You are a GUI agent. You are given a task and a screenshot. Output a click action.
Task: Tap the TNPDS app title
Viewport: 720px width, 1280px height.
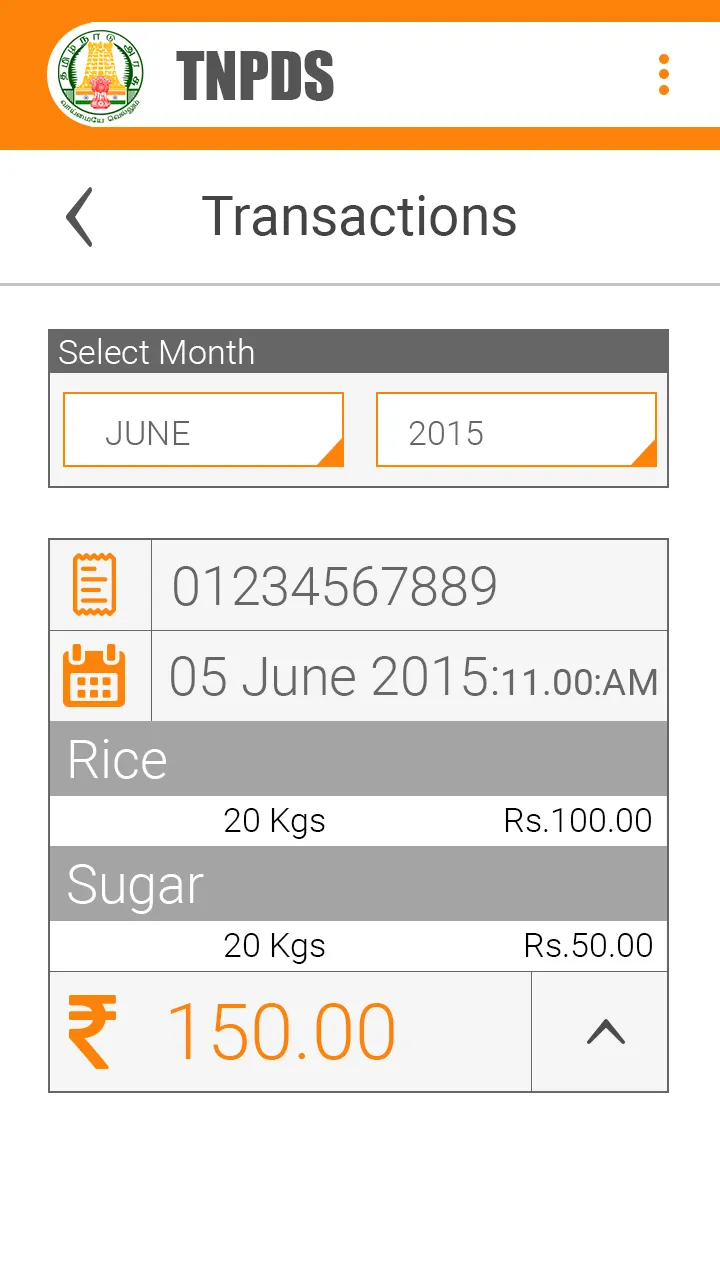(x=255, y=76)
